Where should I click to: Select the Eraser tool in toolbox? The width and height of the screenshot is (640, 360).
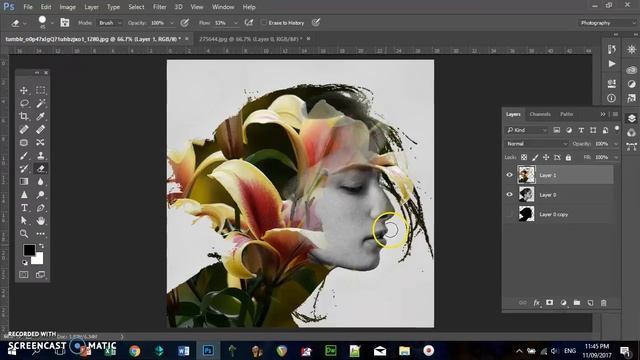(40, 169)
